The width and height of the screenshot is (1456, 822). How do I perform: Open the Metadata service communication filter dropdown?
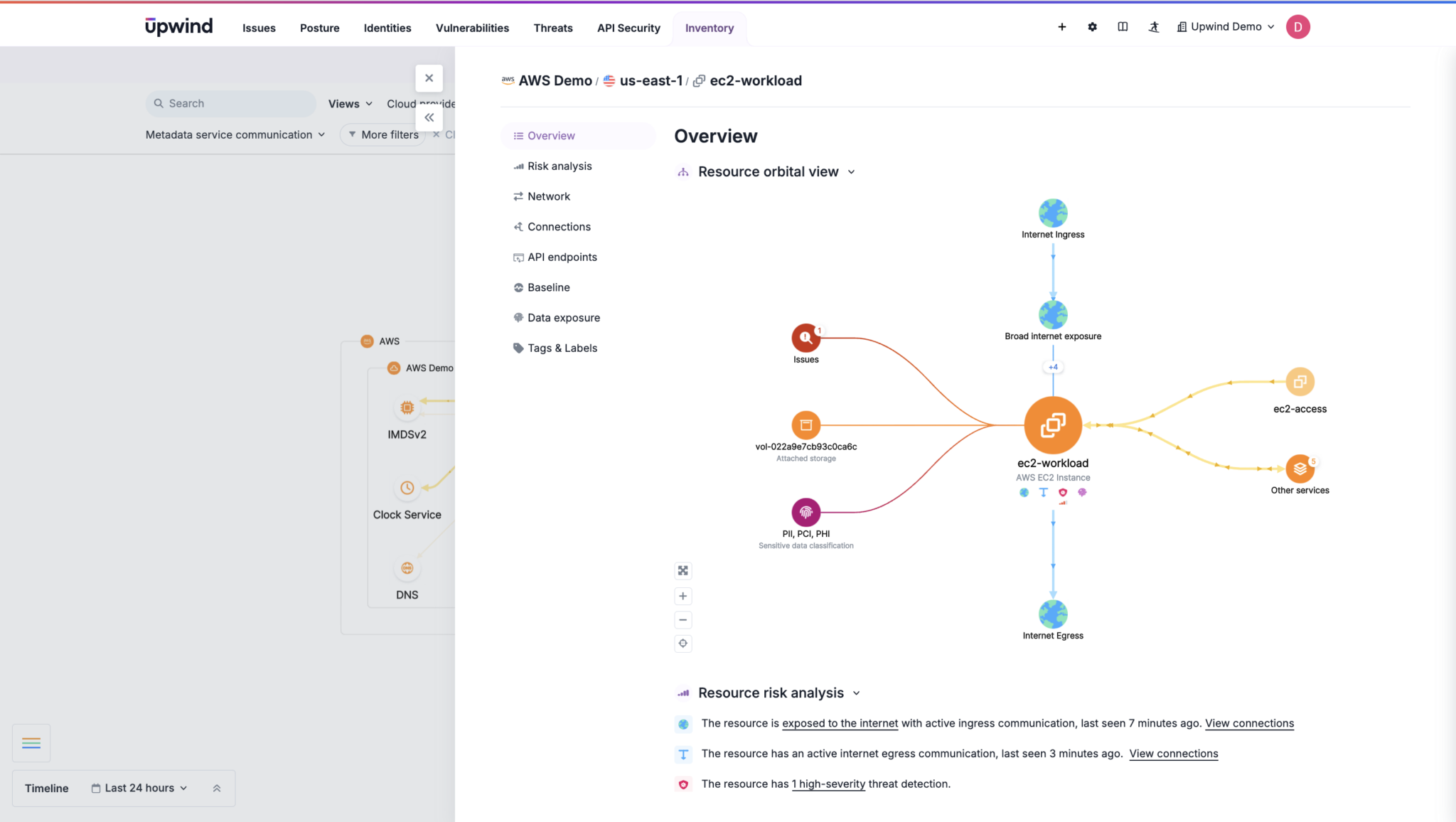point(235,134)
